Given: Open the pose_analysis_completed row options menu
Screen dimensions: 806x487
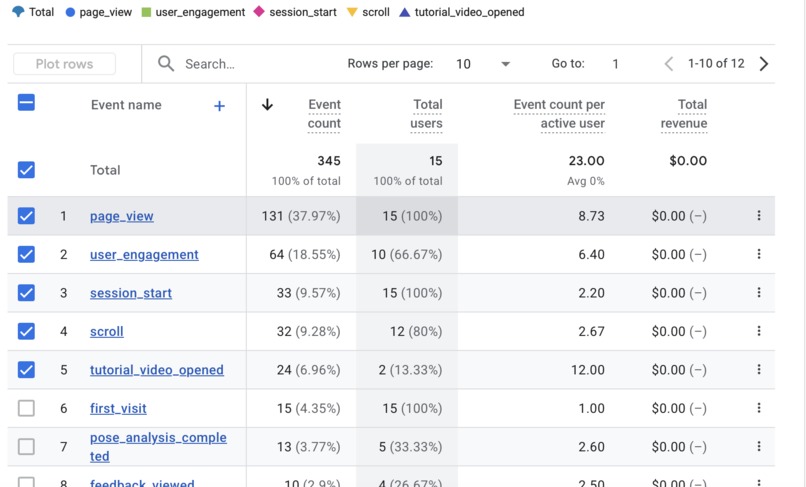Looking at the screenshot, I should coord(759,446).
